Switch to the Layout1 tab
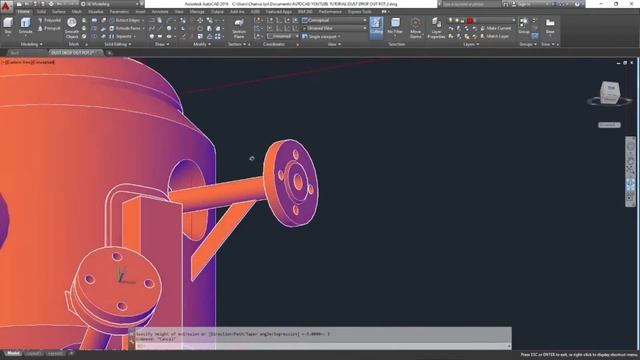The image size is (640, 360). pyautogui.click(x=33, y=353)
